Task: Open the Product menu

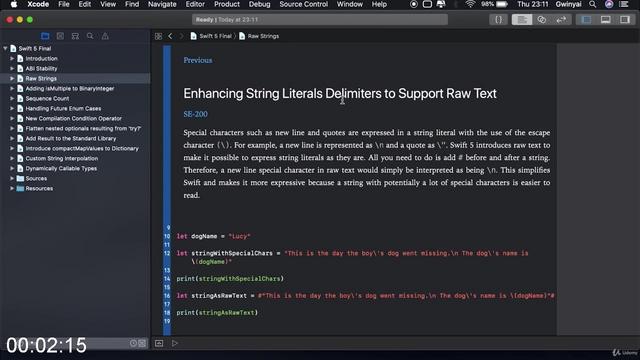Action: [227, 4]
